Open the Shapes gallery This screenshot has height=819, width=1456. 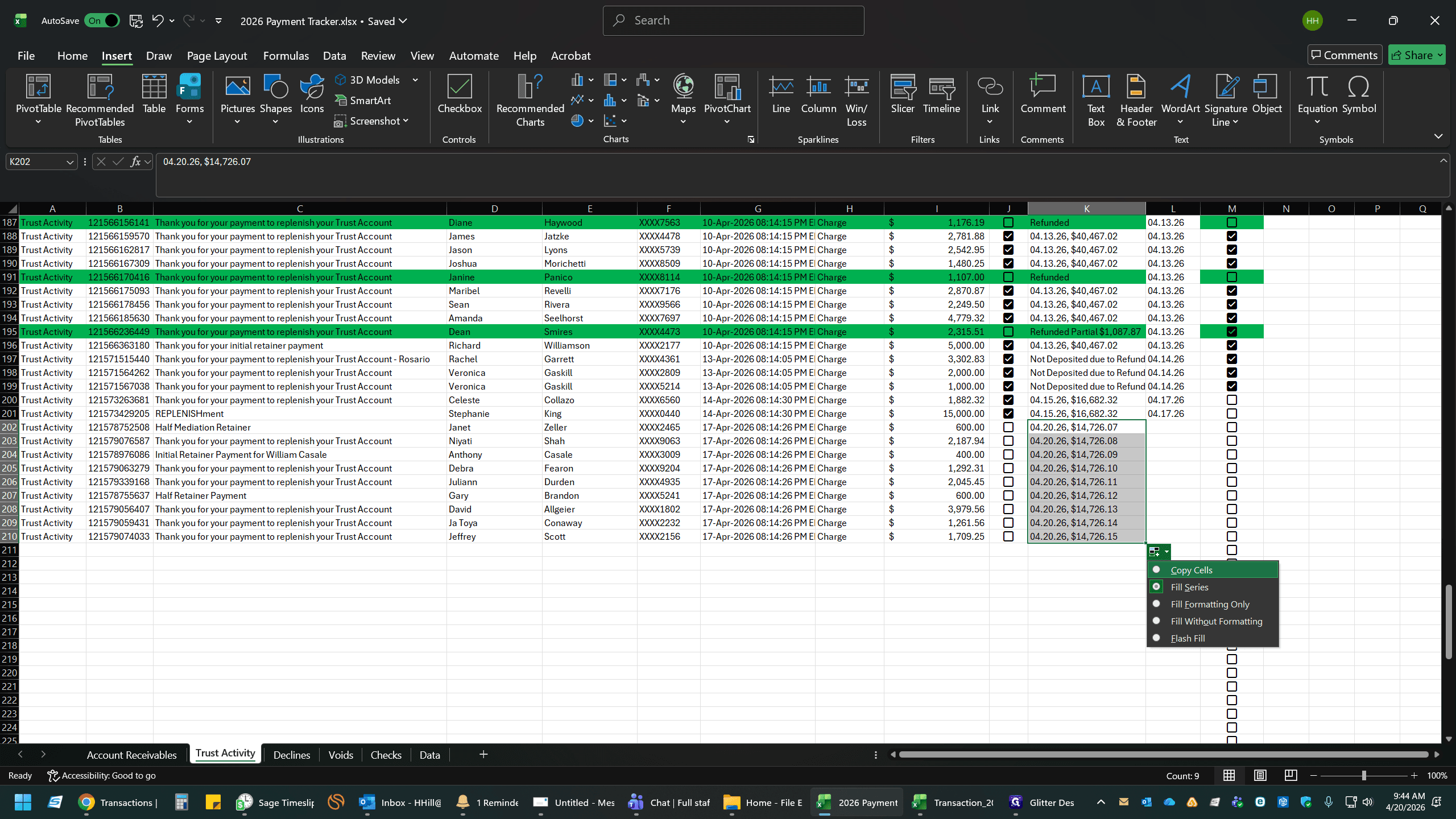[276, 100]
